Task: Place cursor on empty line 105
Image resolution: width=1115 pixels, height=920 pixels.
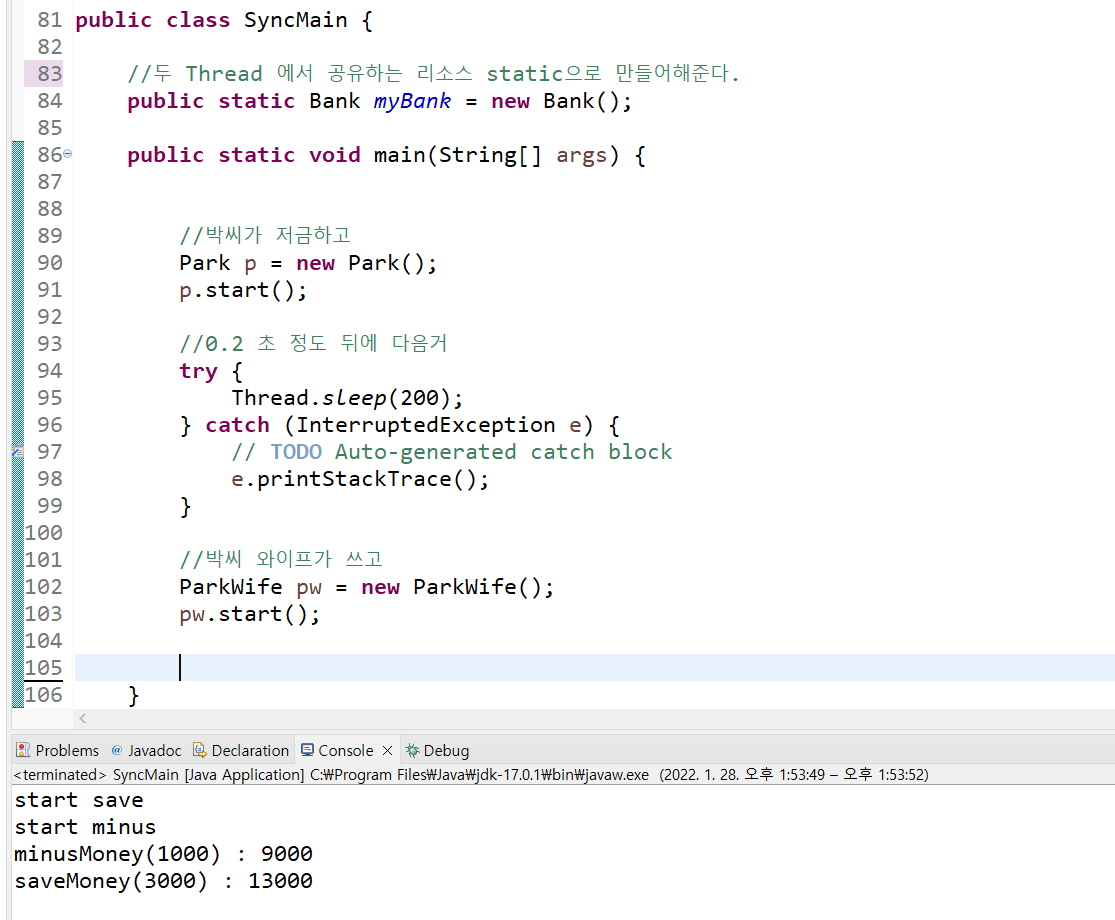Action: (x=594, y=668)
